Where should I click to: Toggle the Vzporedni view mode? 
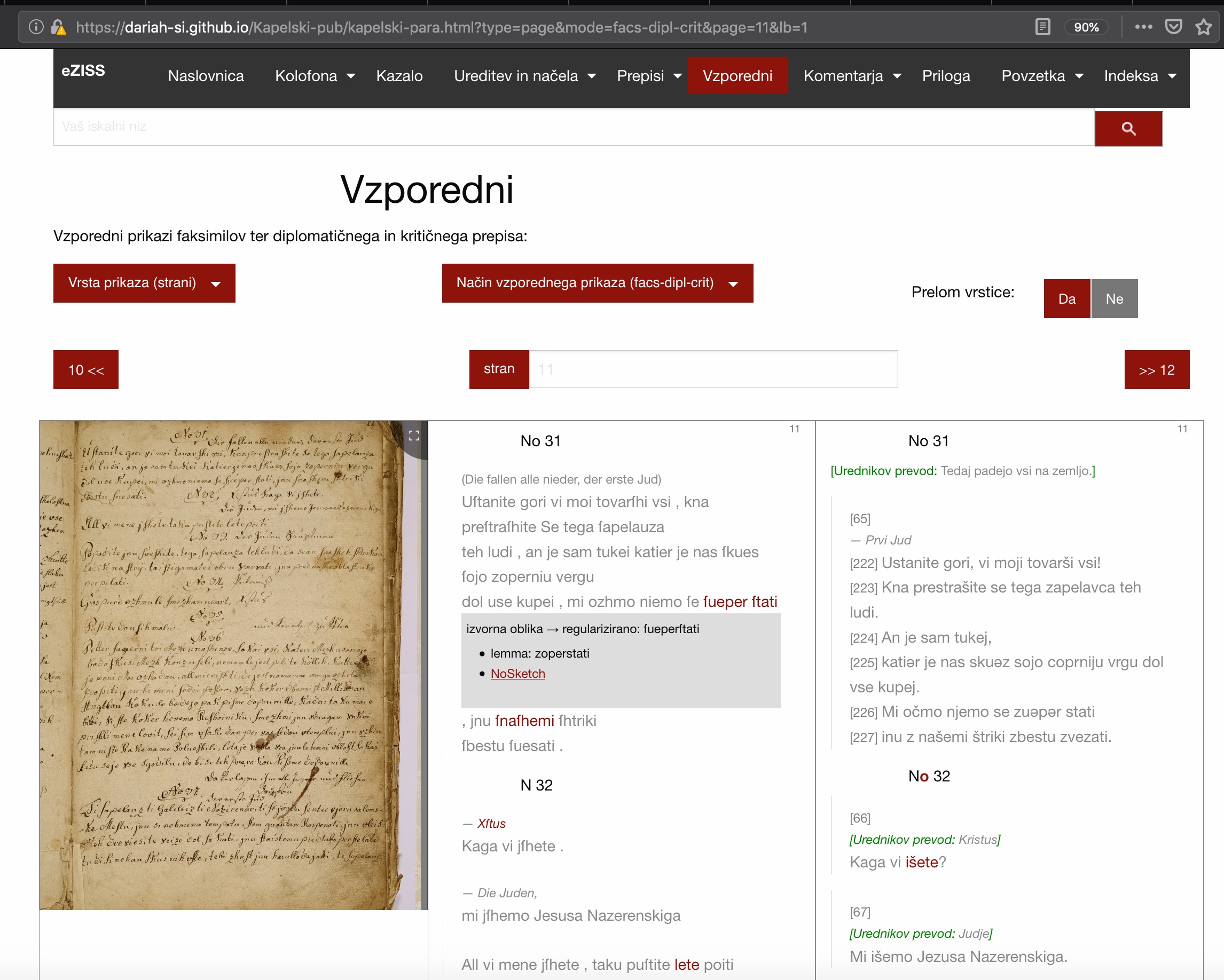pyautogui.click(x=737, y=75)
